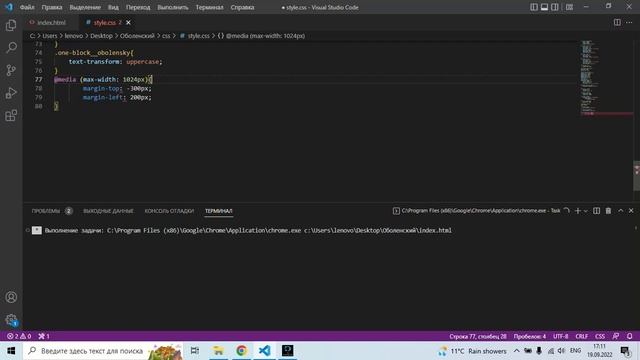Open the Переход menu

pyautogui.click(x=138, y=7)
